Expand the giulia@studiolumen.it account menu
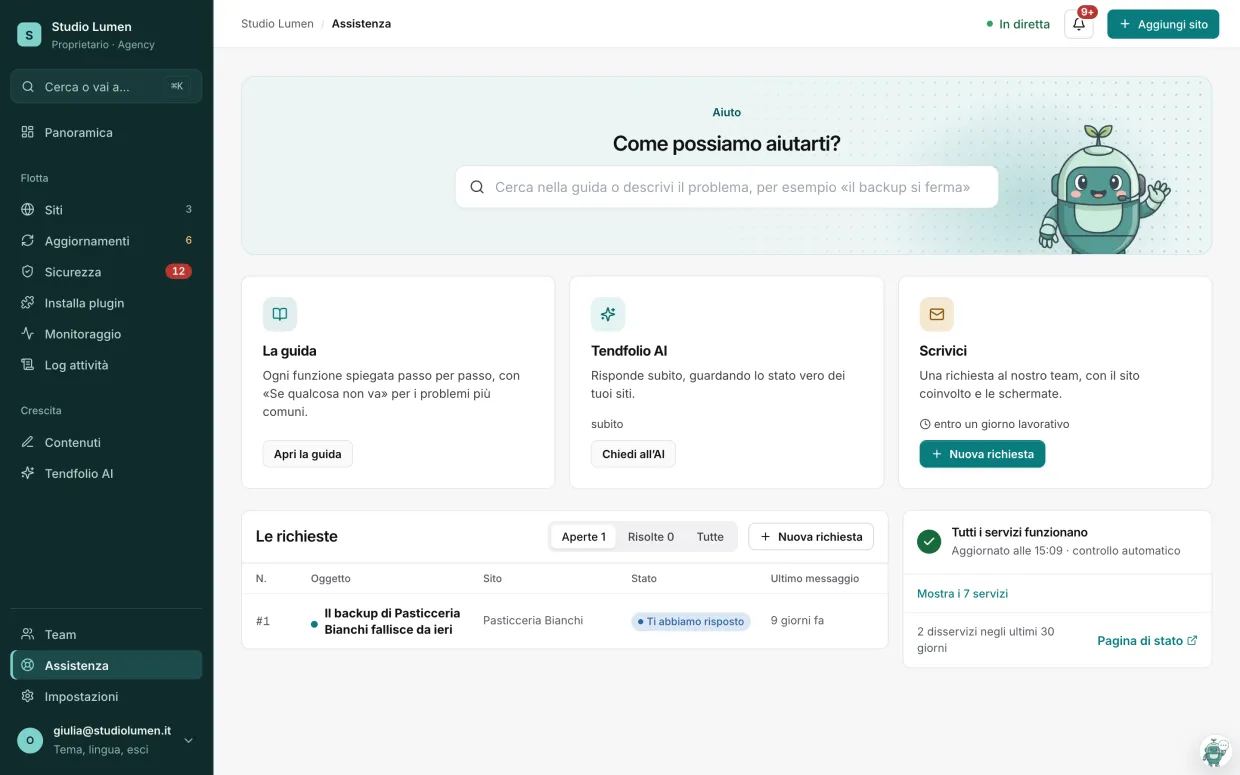Image resolution: width=1240 pixels, height=775 pixels. pos(106,740)
